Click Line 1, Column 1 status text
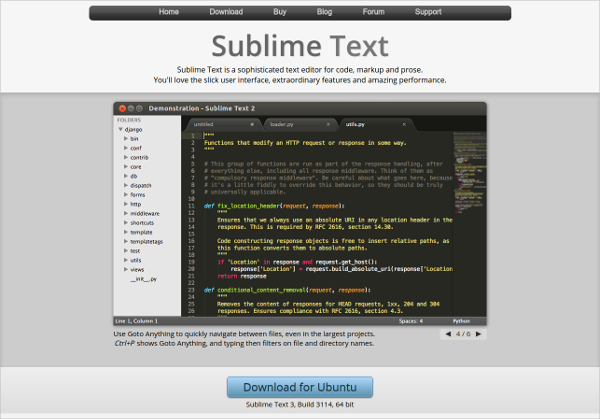The image size is (600, 419). click(x=137, y=321)
